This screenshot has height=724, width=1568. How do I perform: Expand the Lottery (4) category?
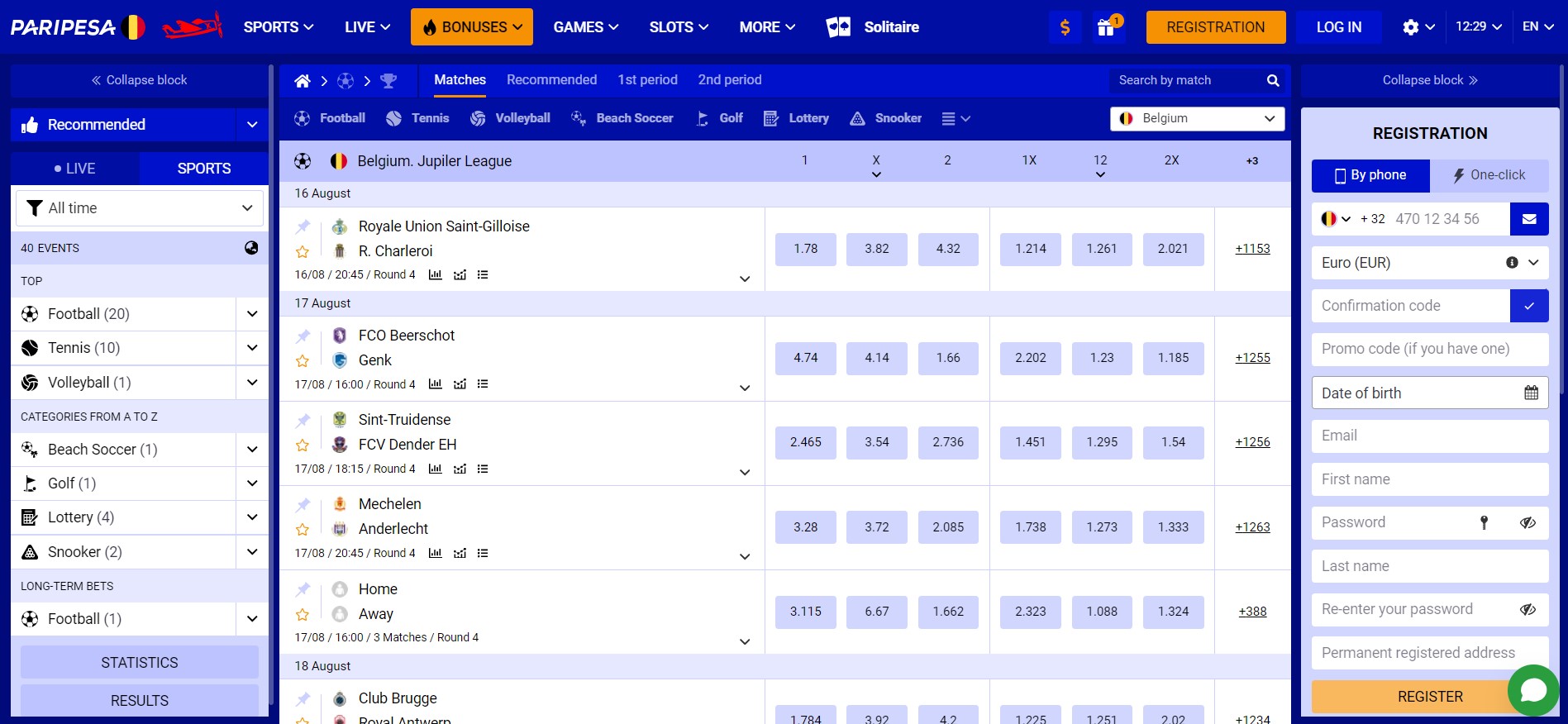[252, 517]
